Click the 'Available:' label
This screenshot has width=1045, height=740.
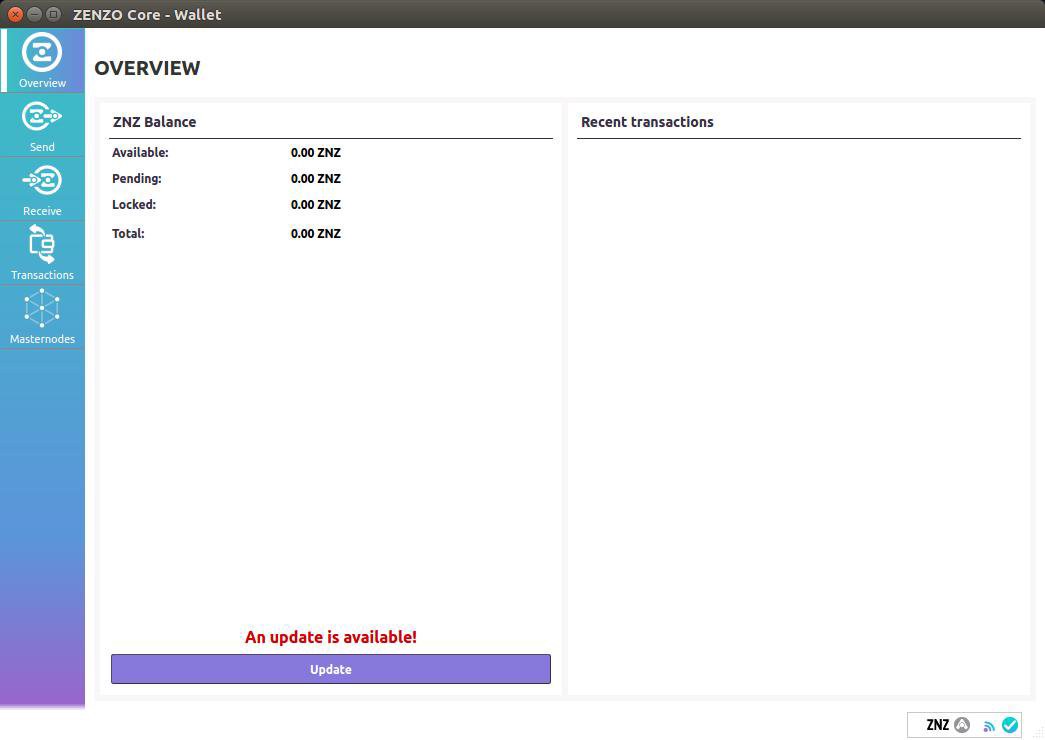pyautogui.click(x=140, y=153)
